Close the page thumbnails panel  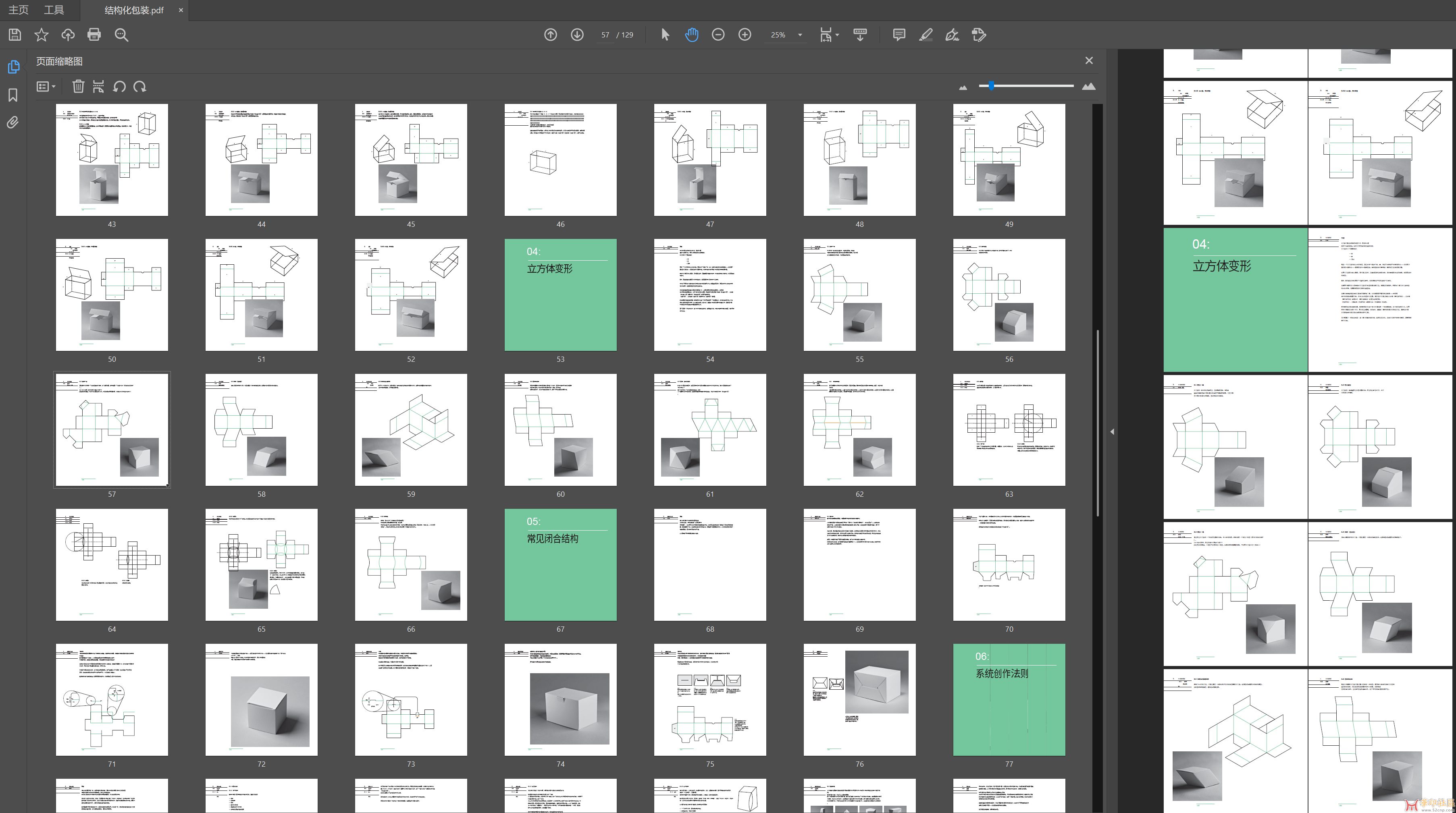pos(1089,60)
